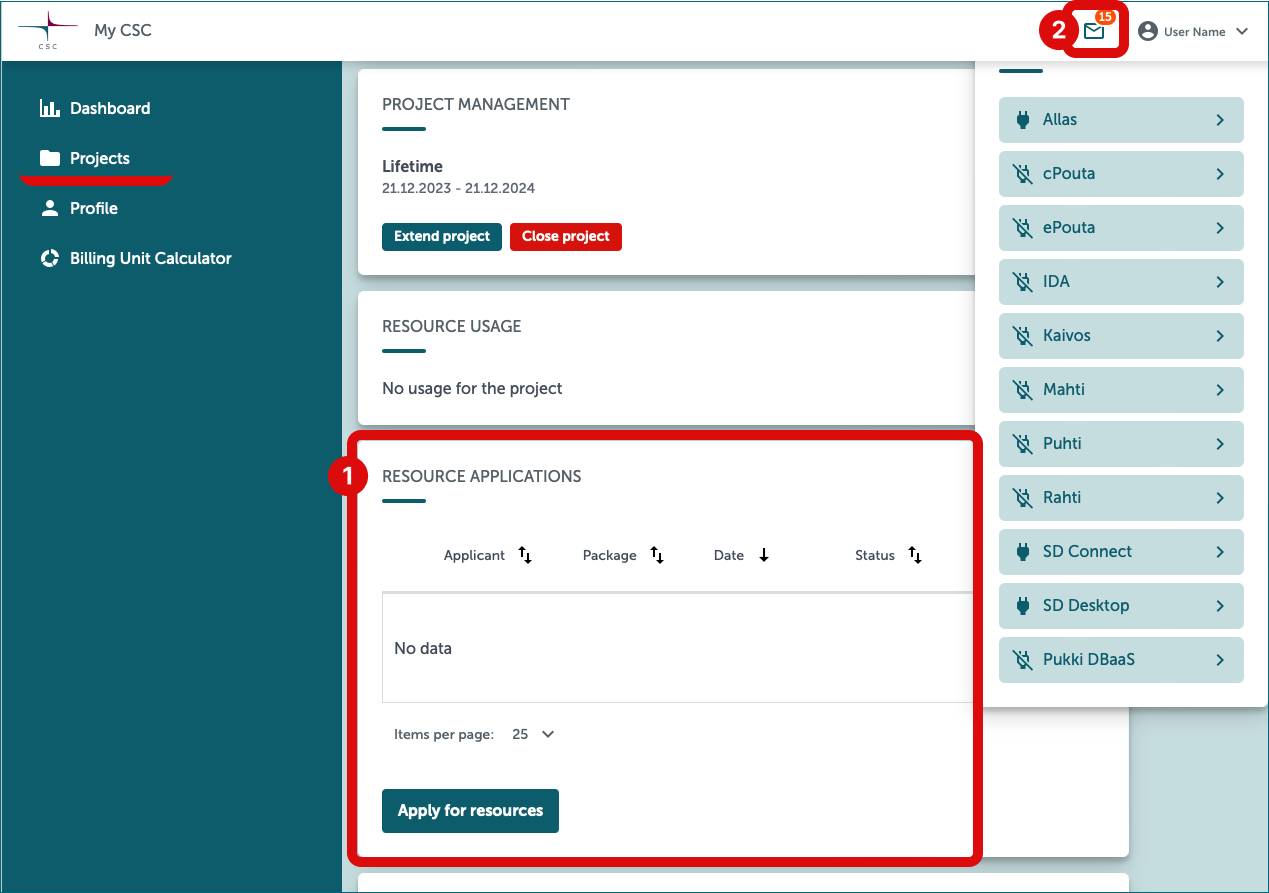1269x893 pixels.
Task: Click the My CSC title link
Action: coord(123,30)
